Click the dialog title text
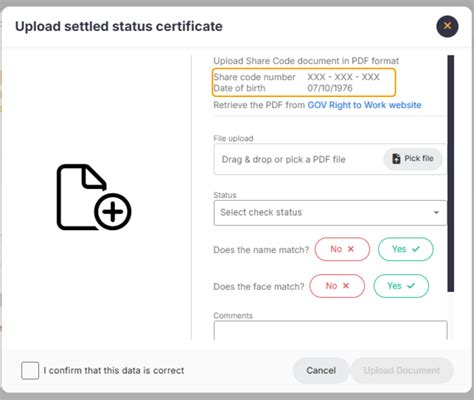Viewport: 474px width, 400px height. click(x=119, y=26)
